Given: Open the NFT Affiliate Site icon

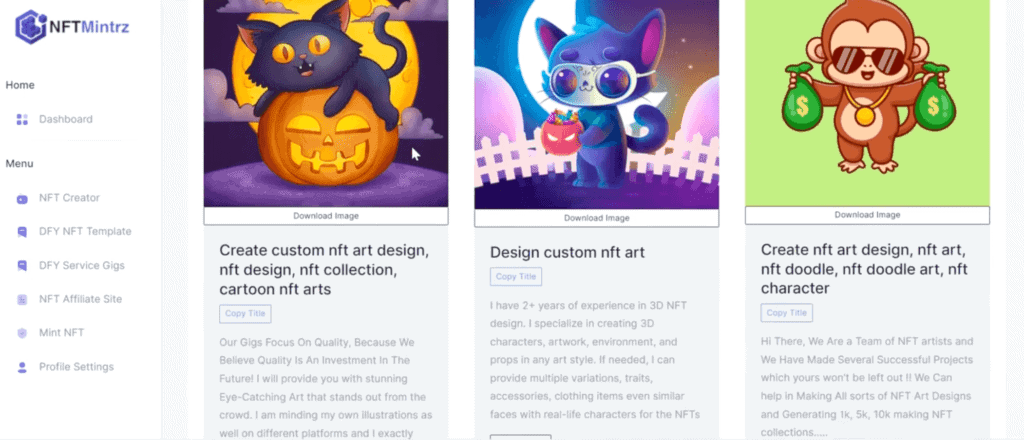Looking at the screenshot, I should [22, 300].
